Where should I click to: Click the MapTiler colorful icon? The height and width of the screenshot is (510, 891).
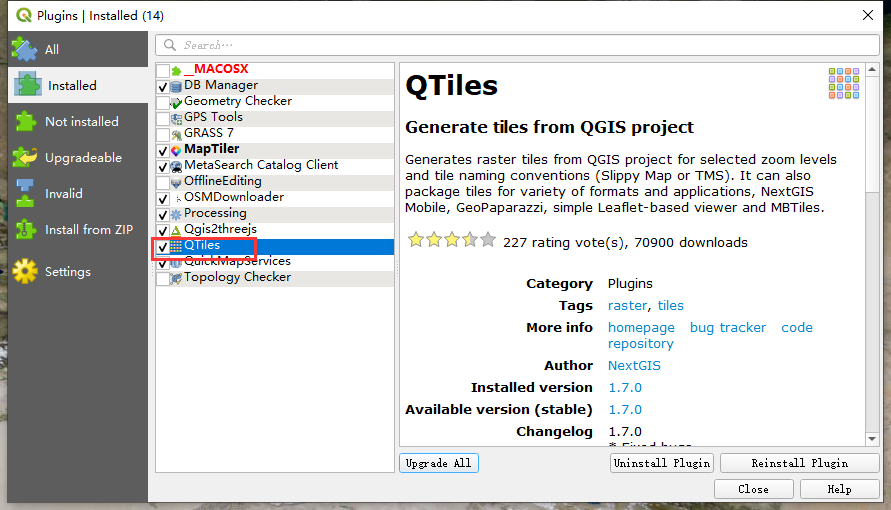pos(176,150)
